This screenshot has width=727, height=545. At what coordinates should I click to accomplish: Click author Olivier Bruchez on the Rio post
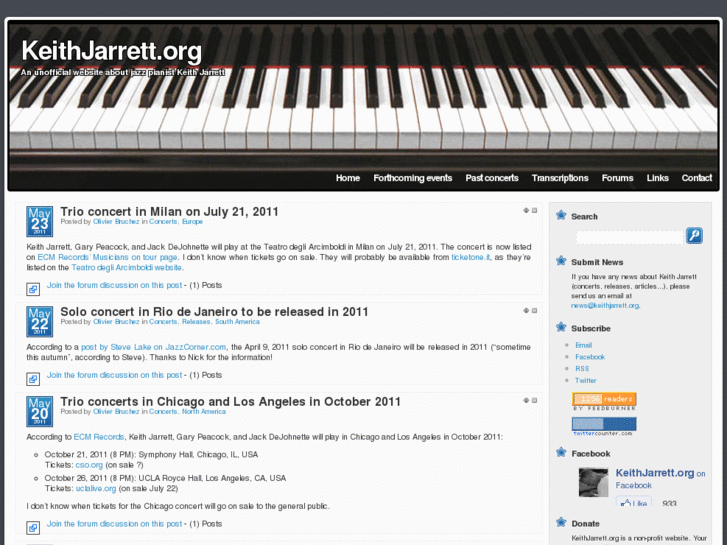(x=116, y=322)
